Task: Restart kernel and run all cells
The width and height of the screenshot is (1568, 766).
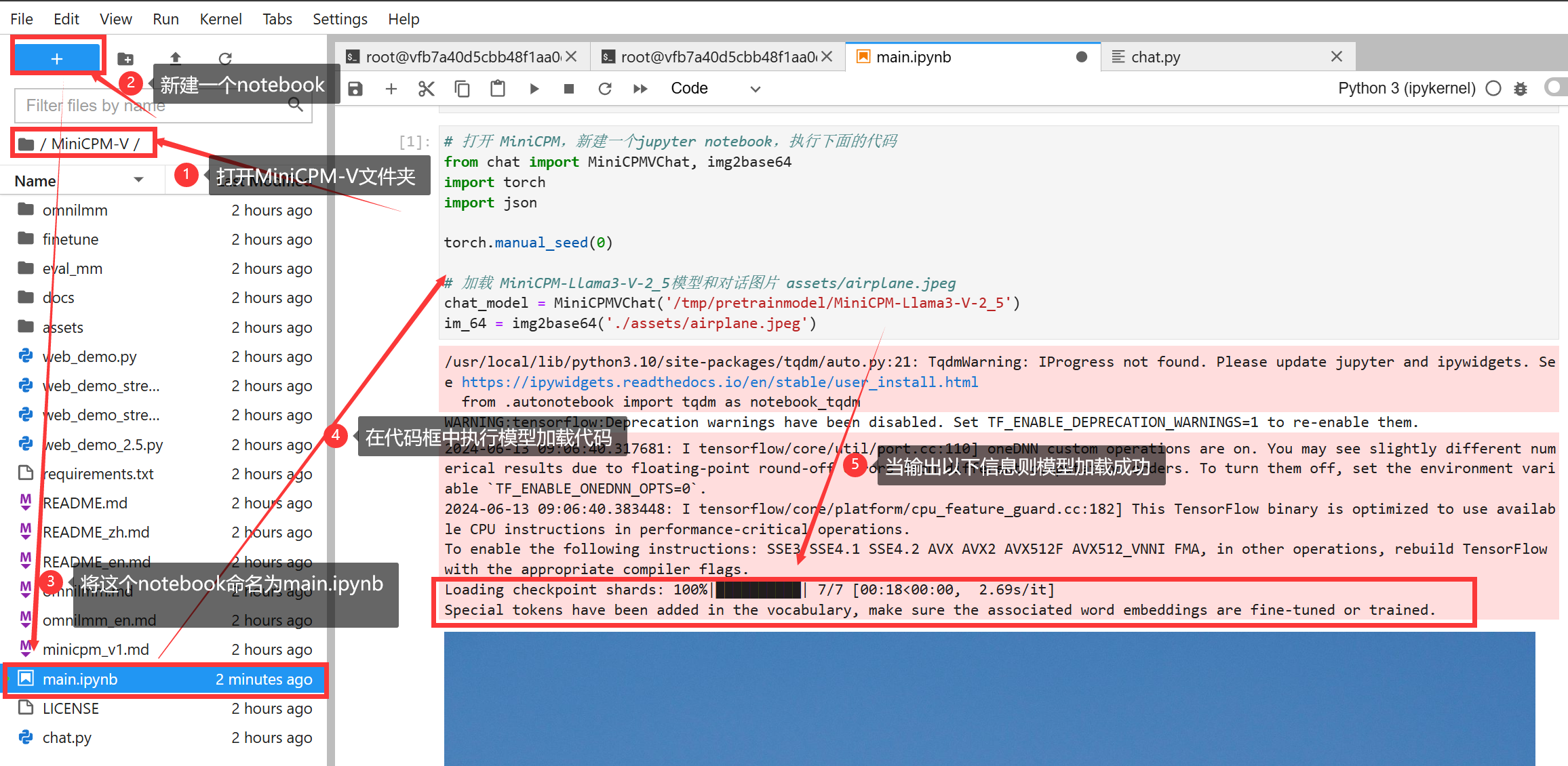Action: point(640,89)
